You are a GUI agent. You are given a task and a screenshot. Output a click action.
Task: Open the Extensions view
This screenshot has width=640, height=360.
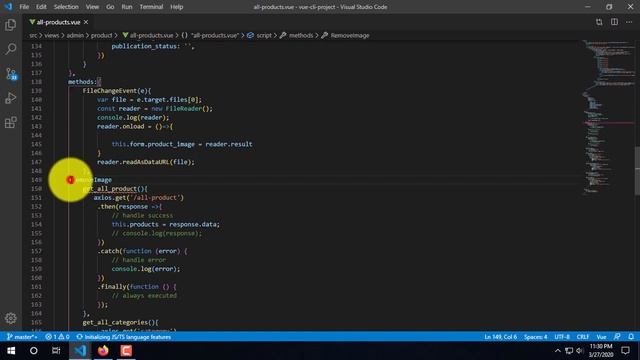11,122
